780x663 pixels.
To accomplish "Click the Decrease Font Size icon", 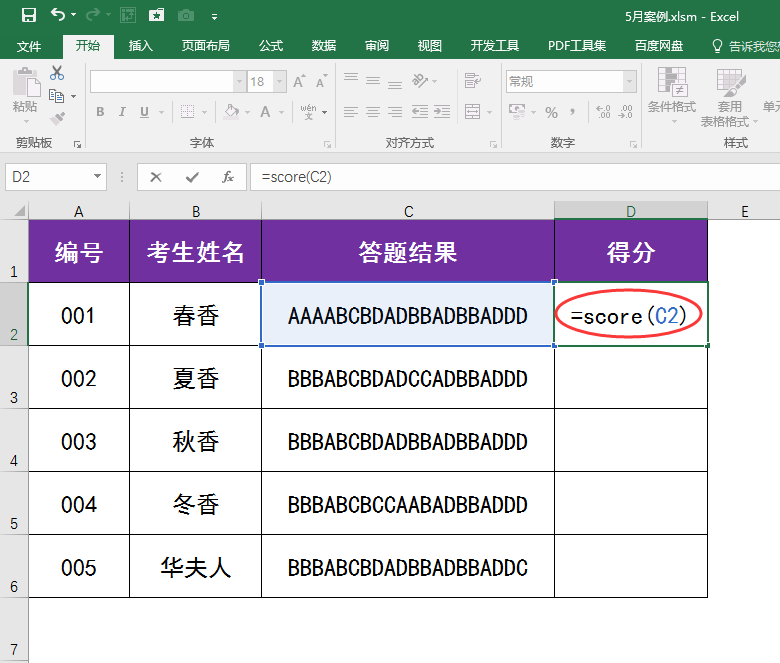I will (321, 81).
